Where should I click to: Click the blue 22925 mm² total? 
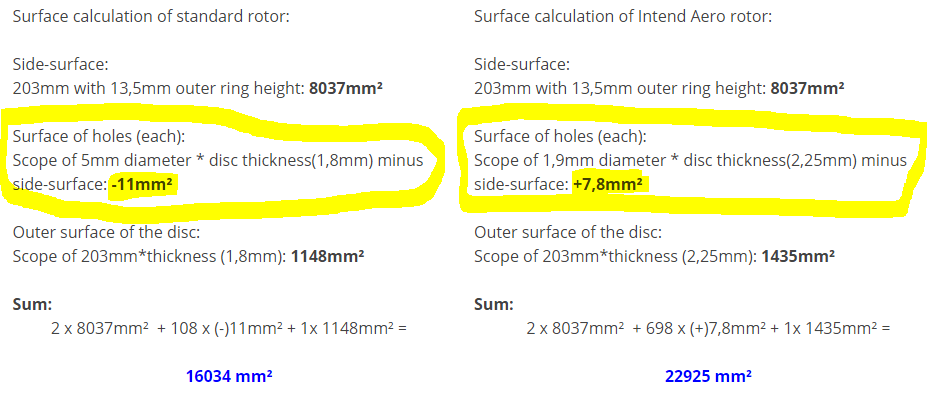point(708,376)
